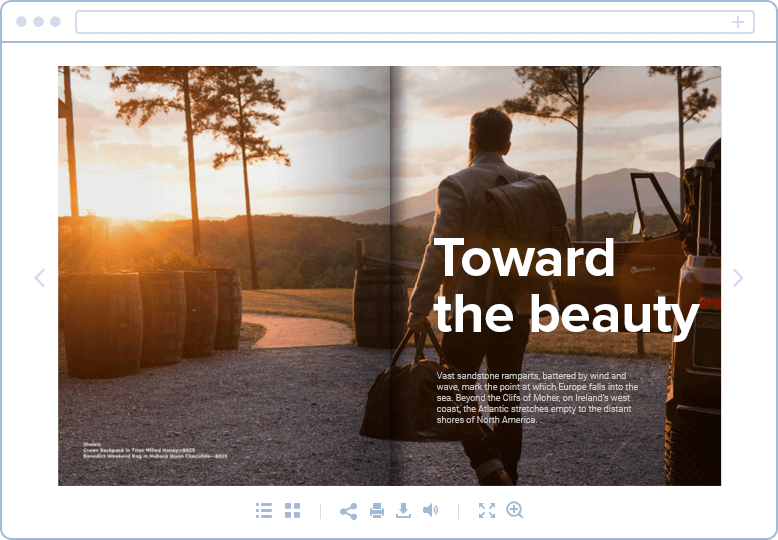The image size is (778, 540).
Task: Open the table of contents list
Action: click(264, 511)
